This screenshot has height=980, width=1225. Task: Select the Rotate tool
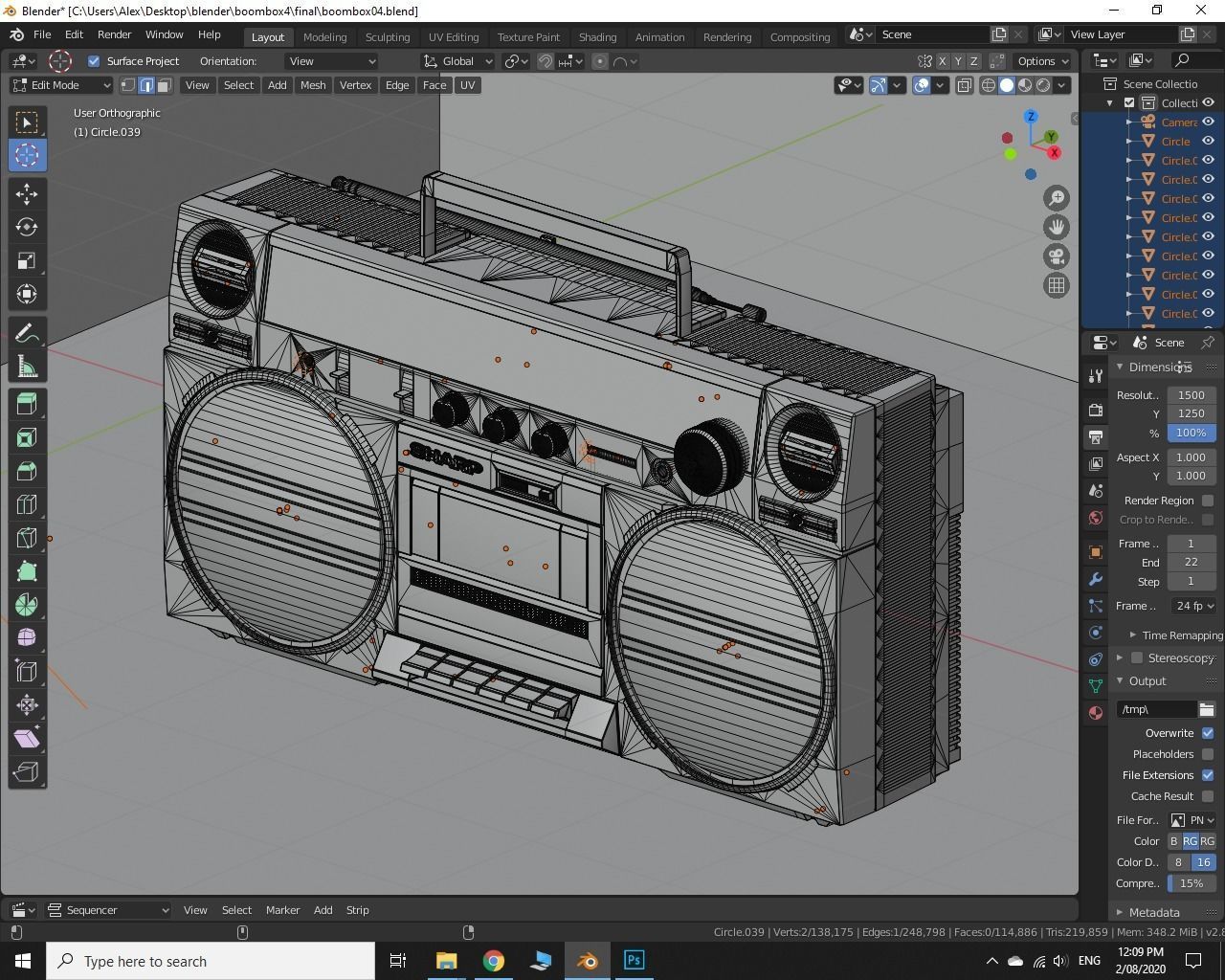(27, 227)
